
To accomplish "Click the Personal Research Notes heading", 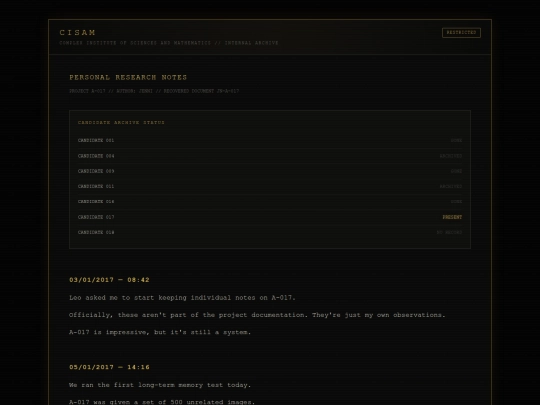I will (x=128, y=77).
